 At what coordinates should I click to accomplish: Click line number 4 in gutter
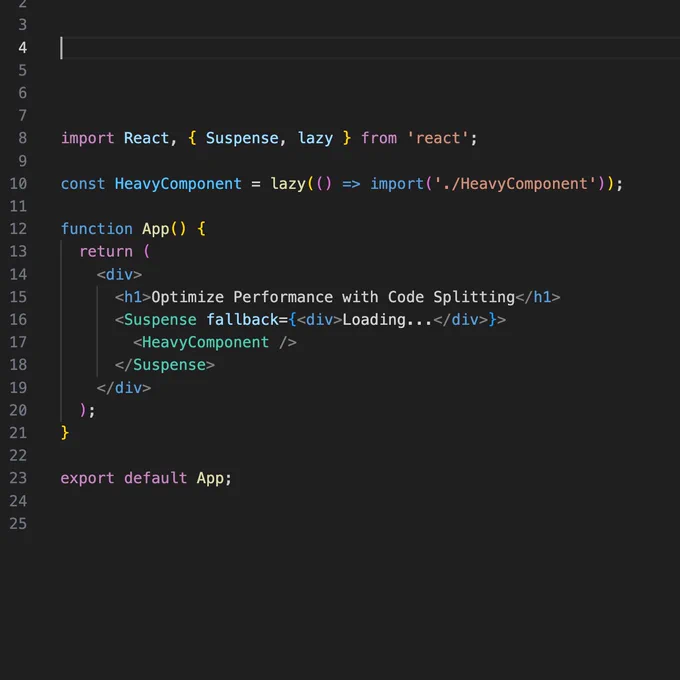pos(23,48)
